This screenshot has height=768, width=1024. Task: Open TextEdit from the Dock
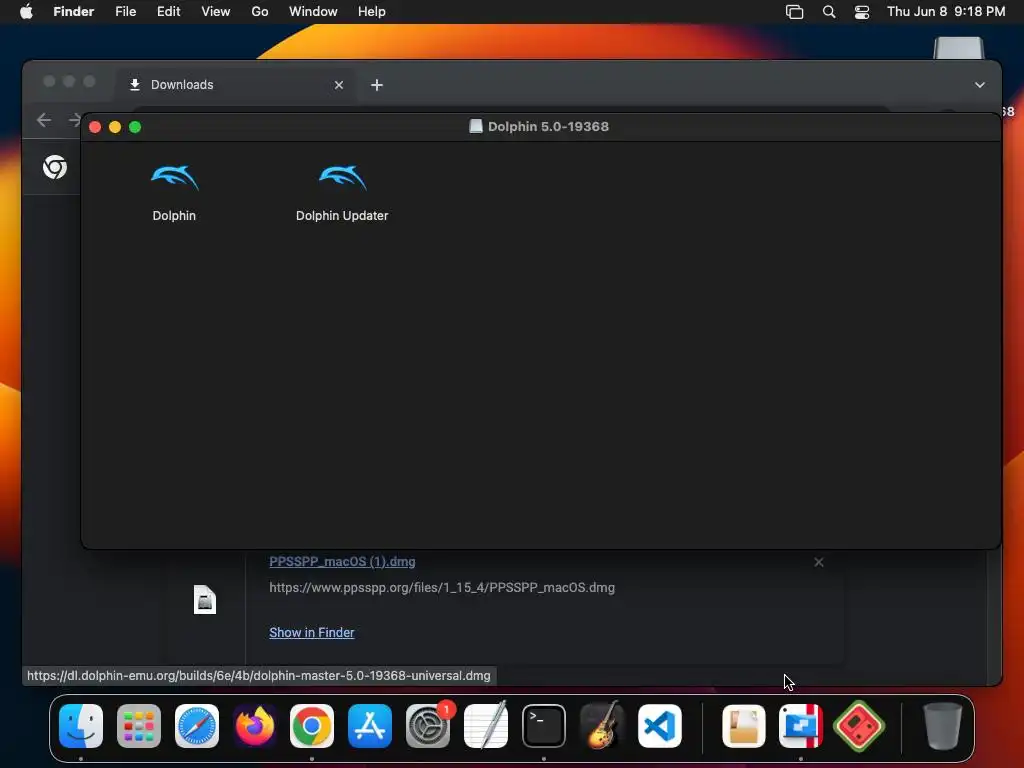point(485,726)
